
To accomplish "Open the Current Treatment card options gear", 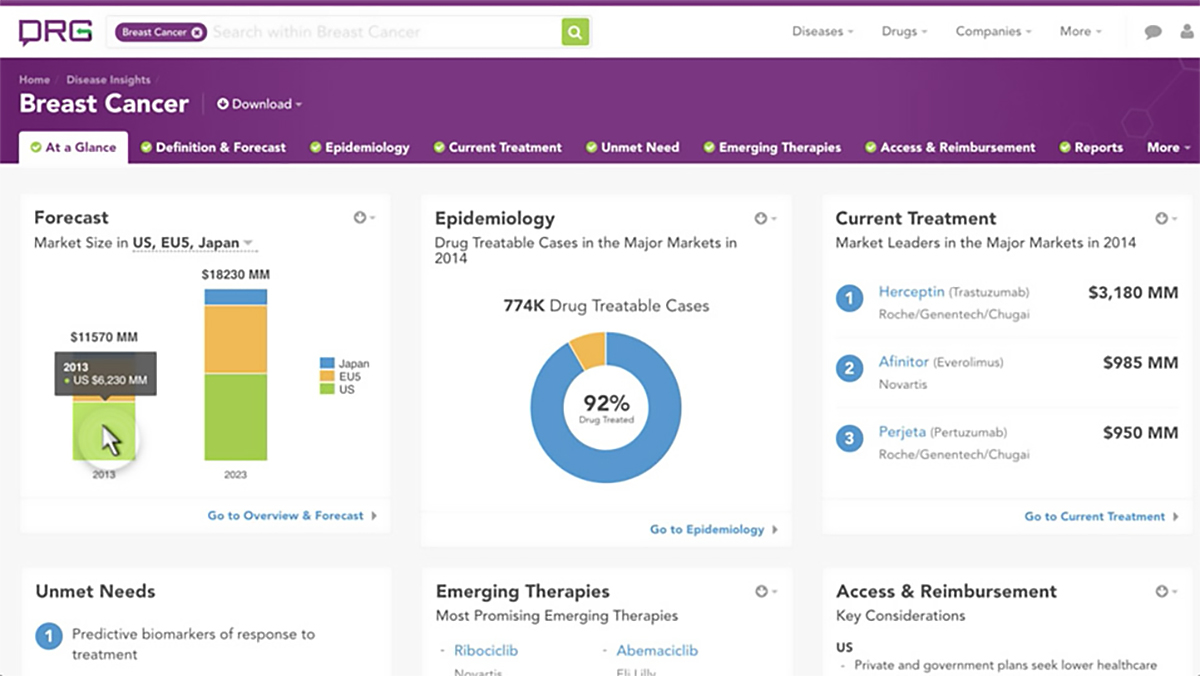I will click(x=1166, y=218).
